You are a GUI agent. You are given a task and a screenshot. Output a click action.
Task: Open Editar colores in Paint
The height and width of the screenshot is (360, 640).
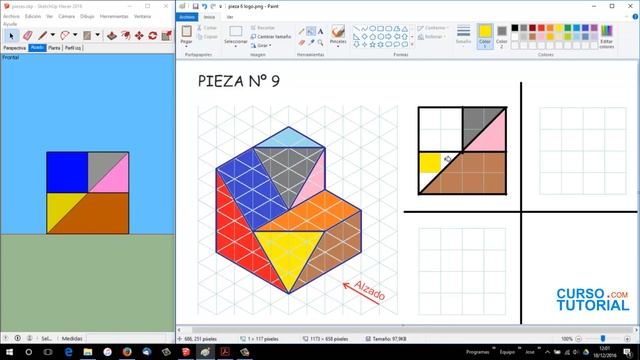click(x=607, y=37)
